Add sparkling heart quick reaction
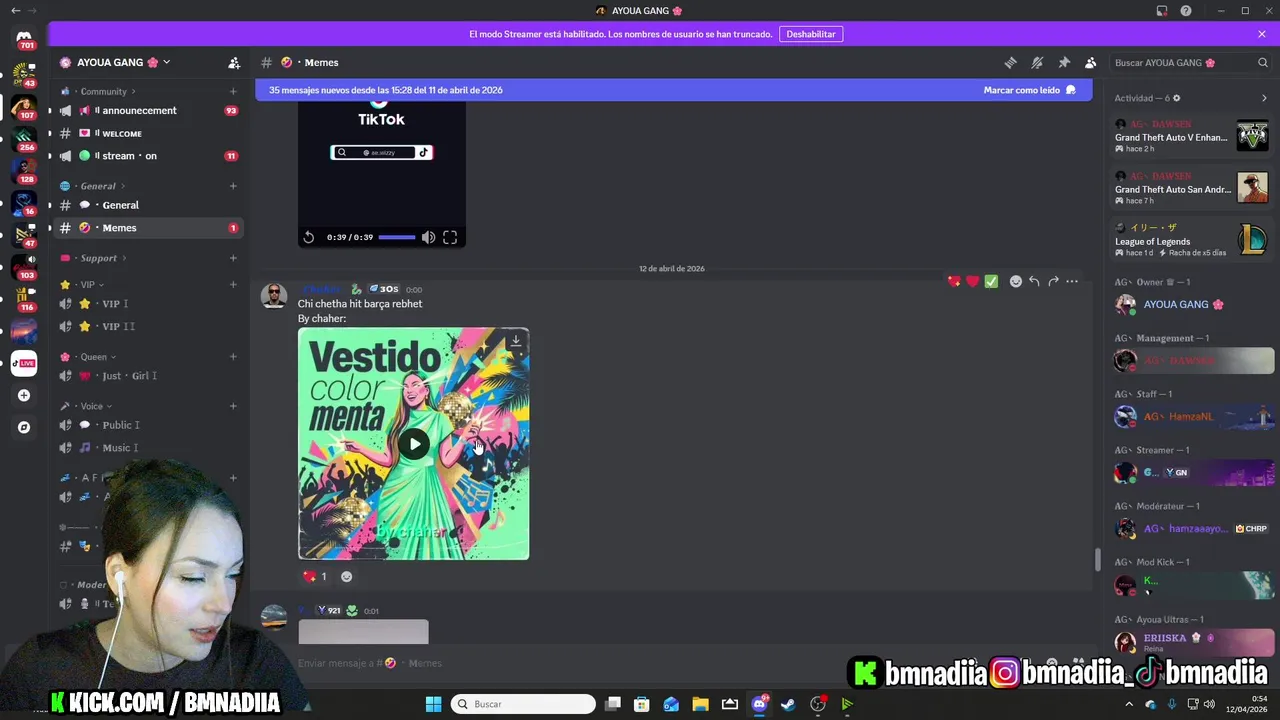1280x720 pixels. coord(954,281)
